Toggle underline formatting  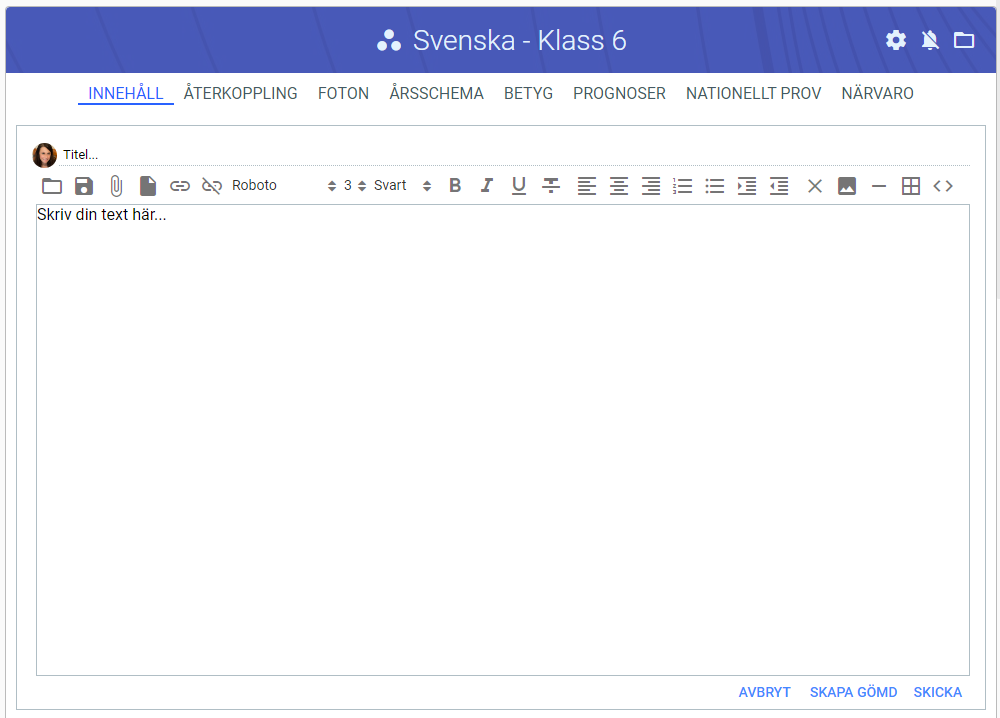519,186
